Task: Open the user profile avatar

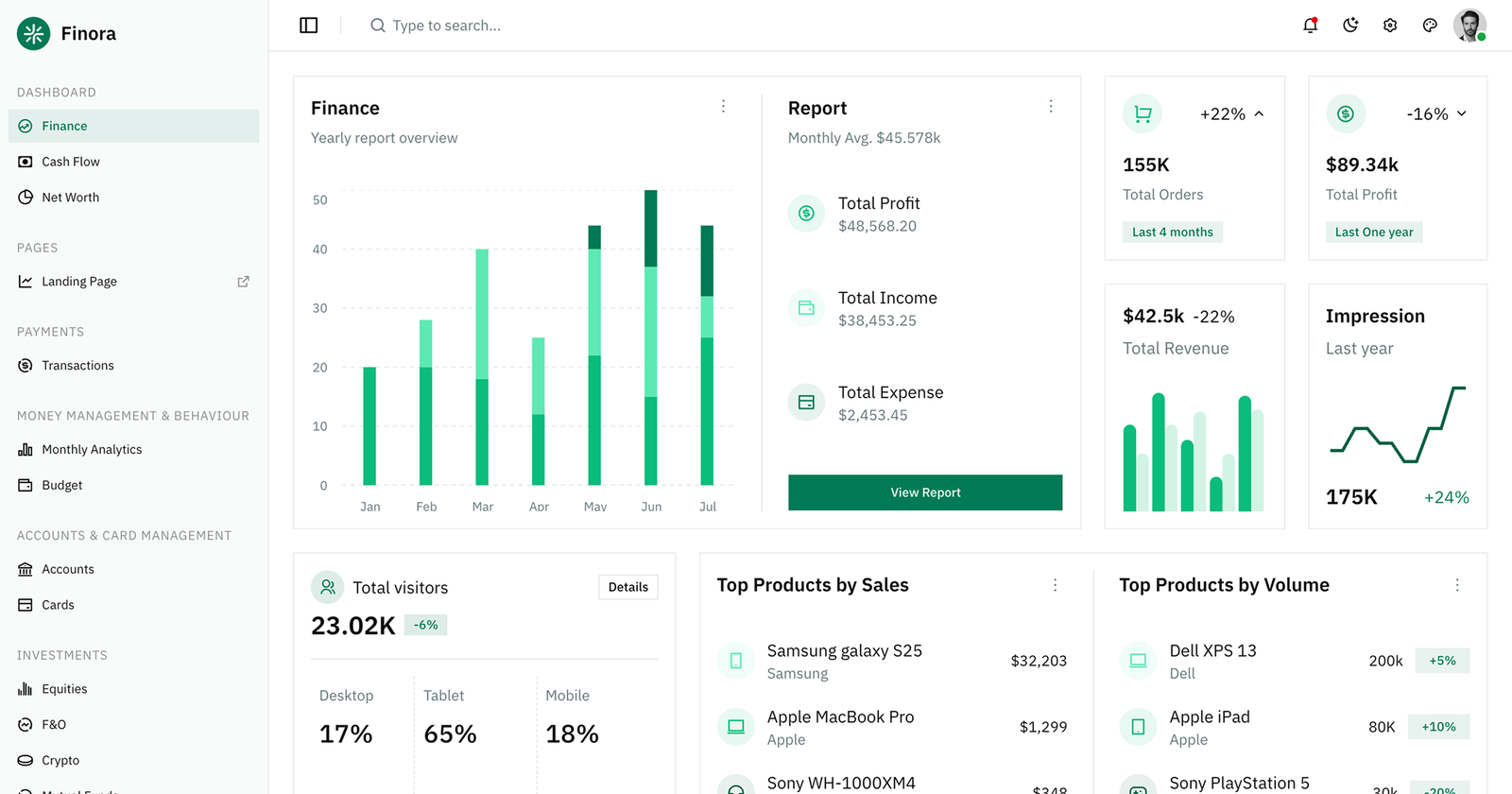Action: pyautogui.click(x=1469, y=26)
